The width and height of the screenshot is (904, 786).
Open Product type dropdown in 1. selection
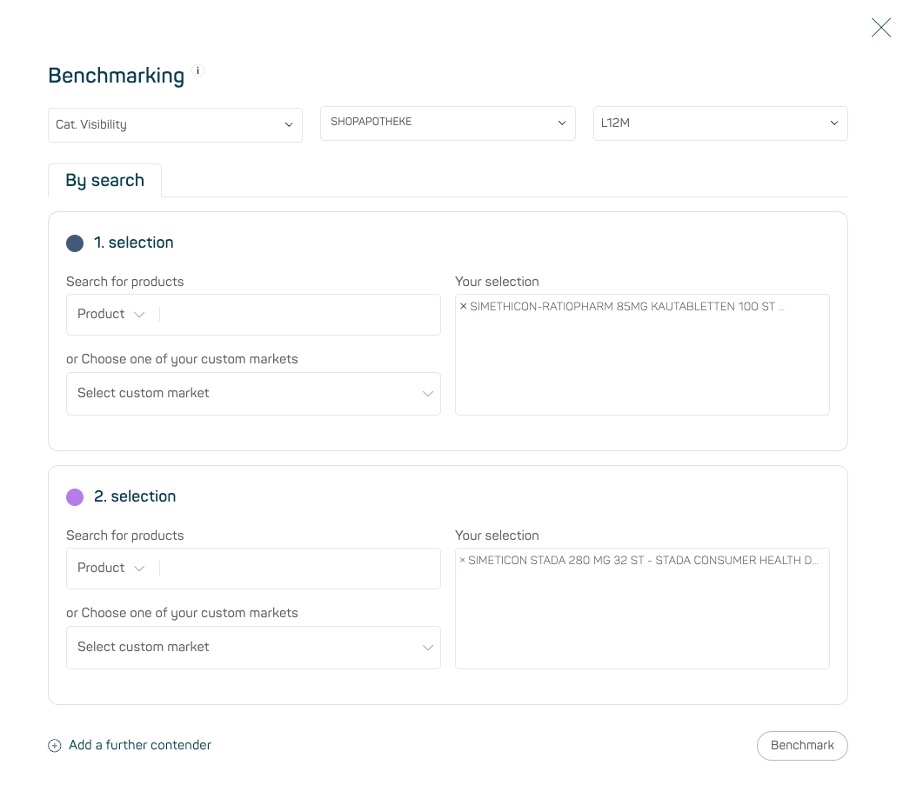click(x=111, y=314)
